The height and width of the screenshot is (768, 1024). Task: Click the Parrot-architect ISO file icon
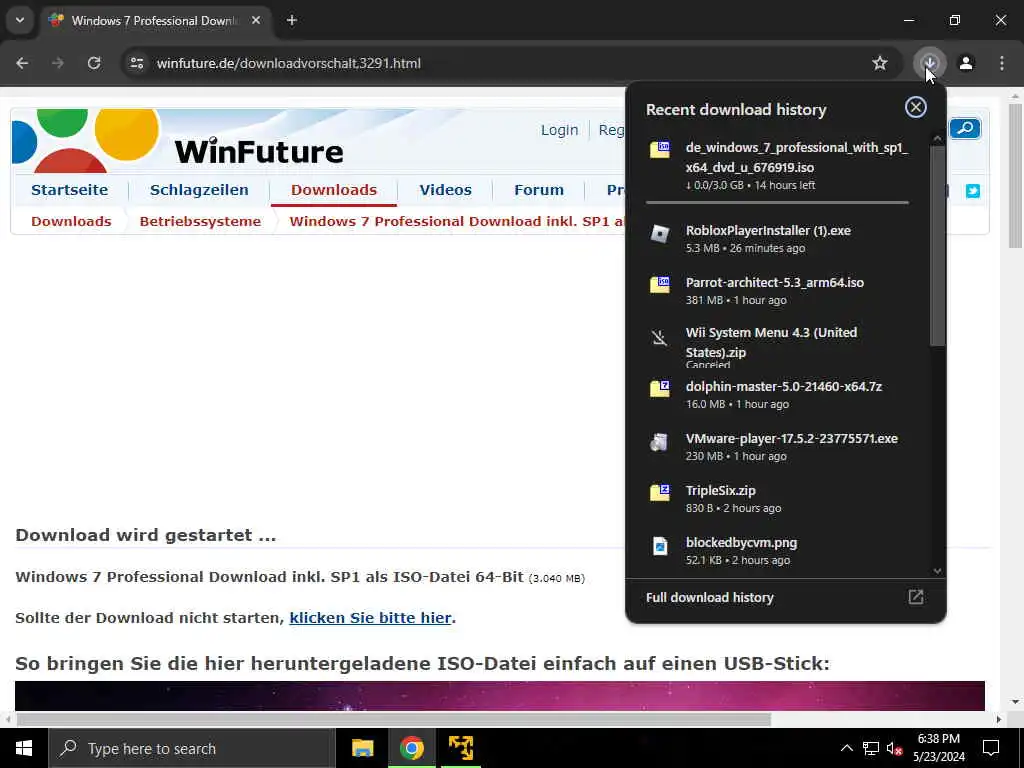coord(660,285)
